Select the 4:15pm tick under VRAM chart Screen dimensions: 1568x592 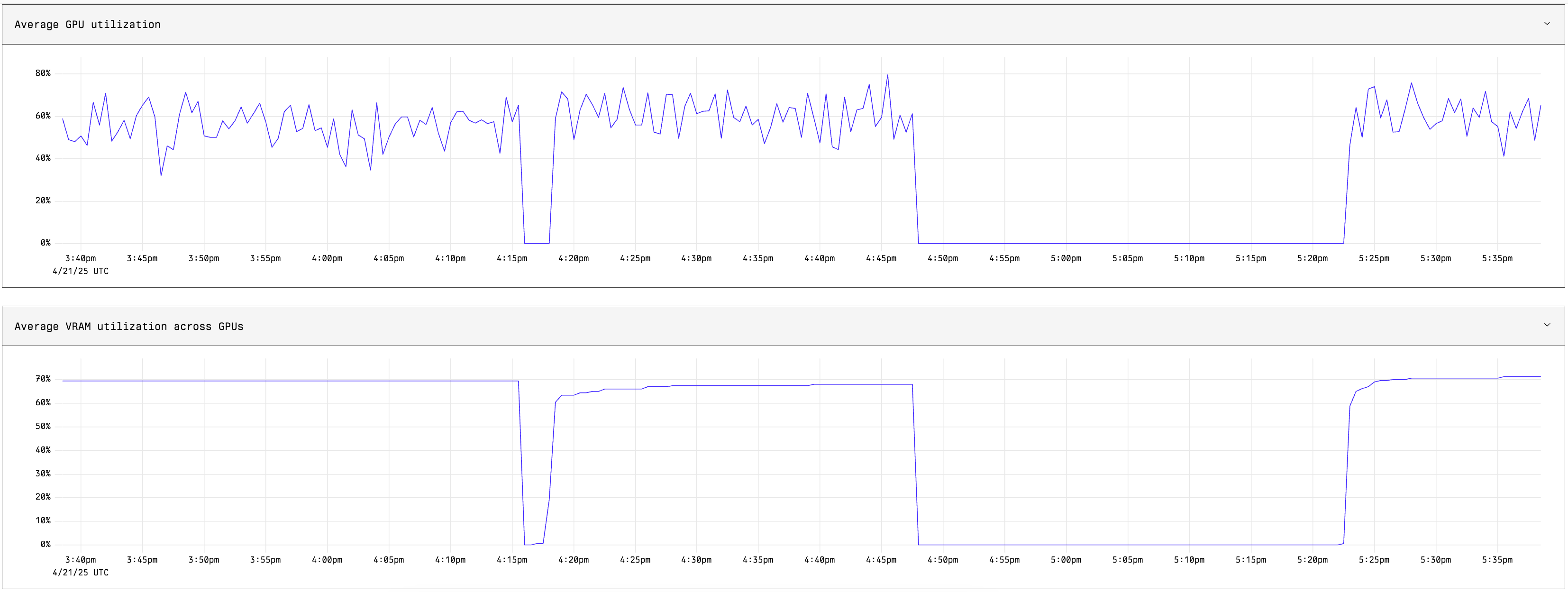click(x=511, y=560)
